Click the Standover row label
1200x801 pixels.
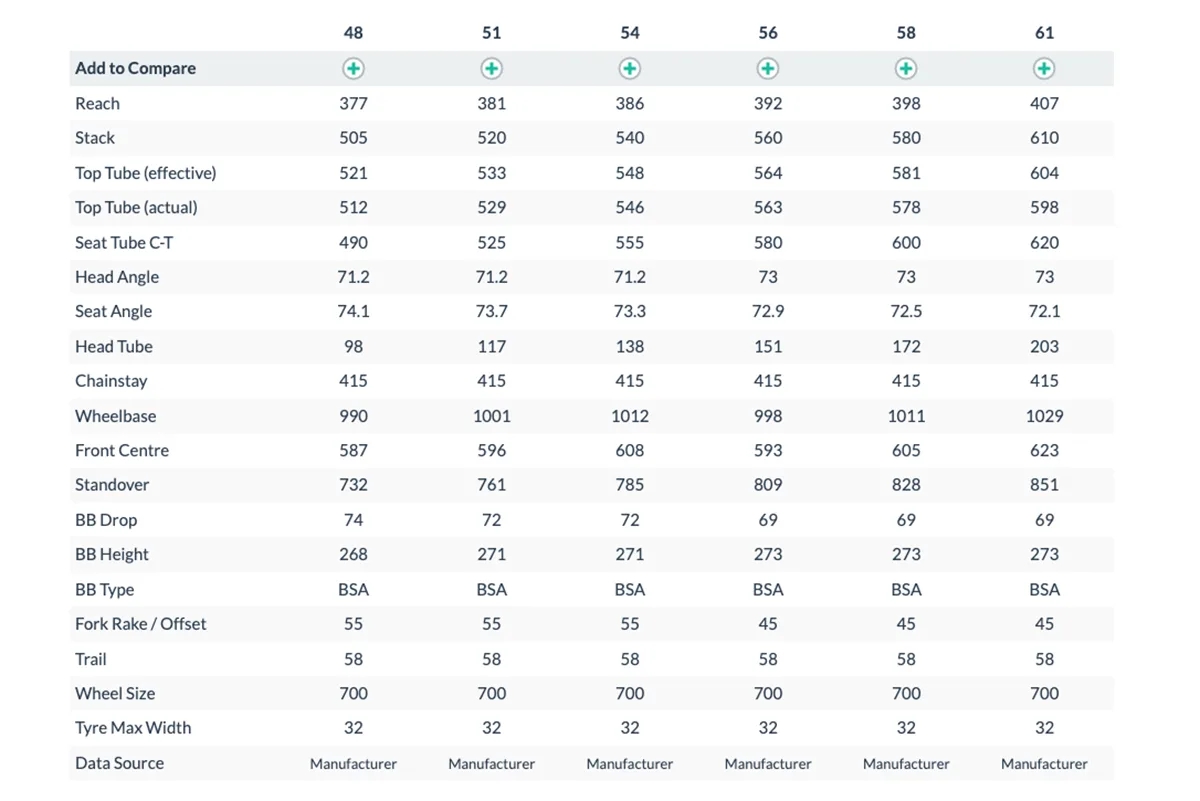(x=112, y=485)
